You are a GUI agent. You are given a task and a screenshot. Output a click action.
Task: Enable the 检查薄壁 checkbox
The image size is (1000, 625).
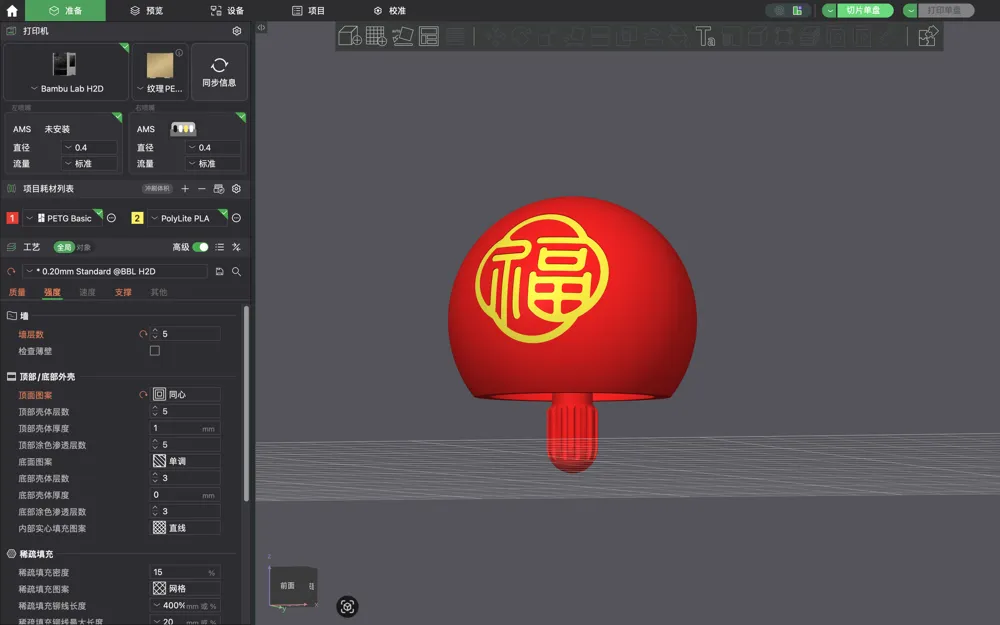coord(155,351)
